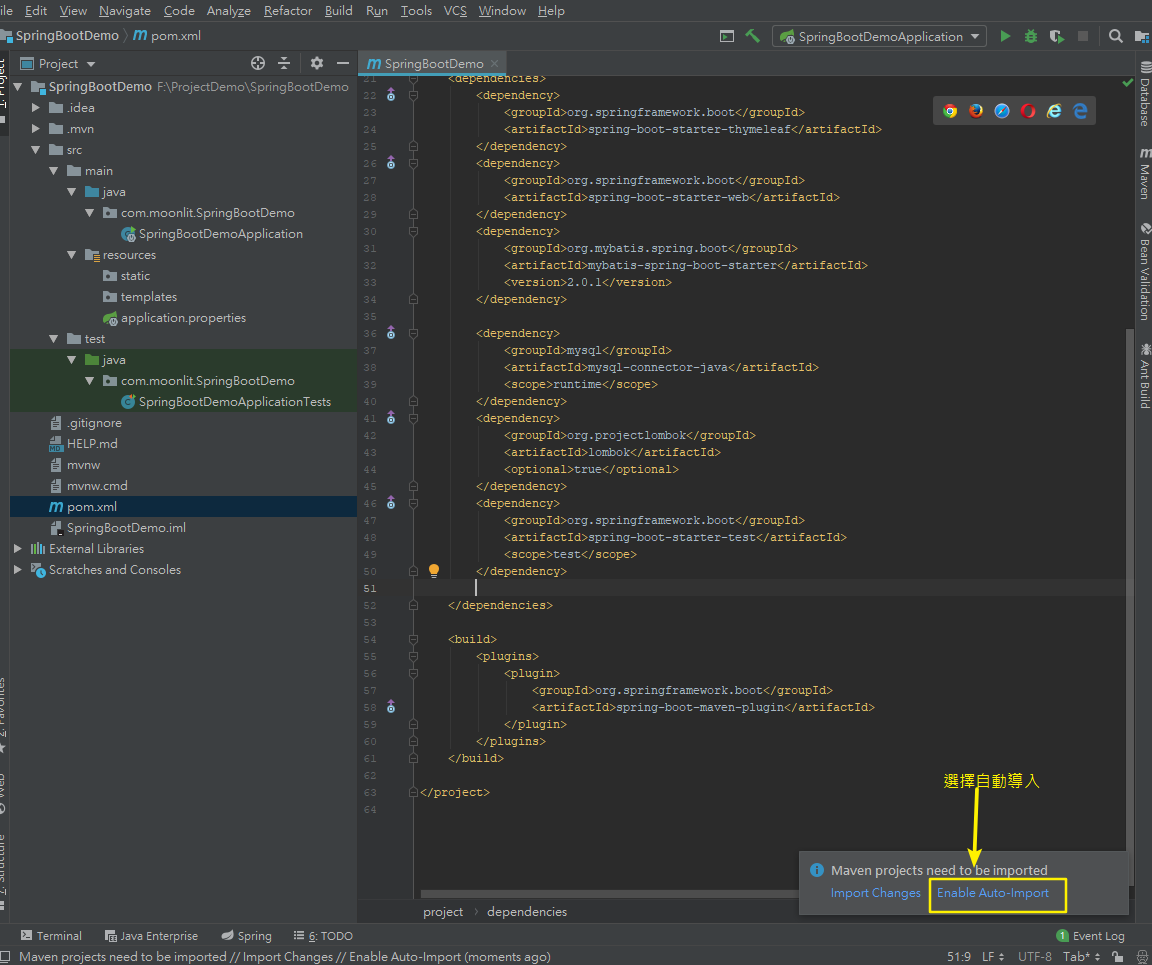Collapse the test folder

click(54, 339)
